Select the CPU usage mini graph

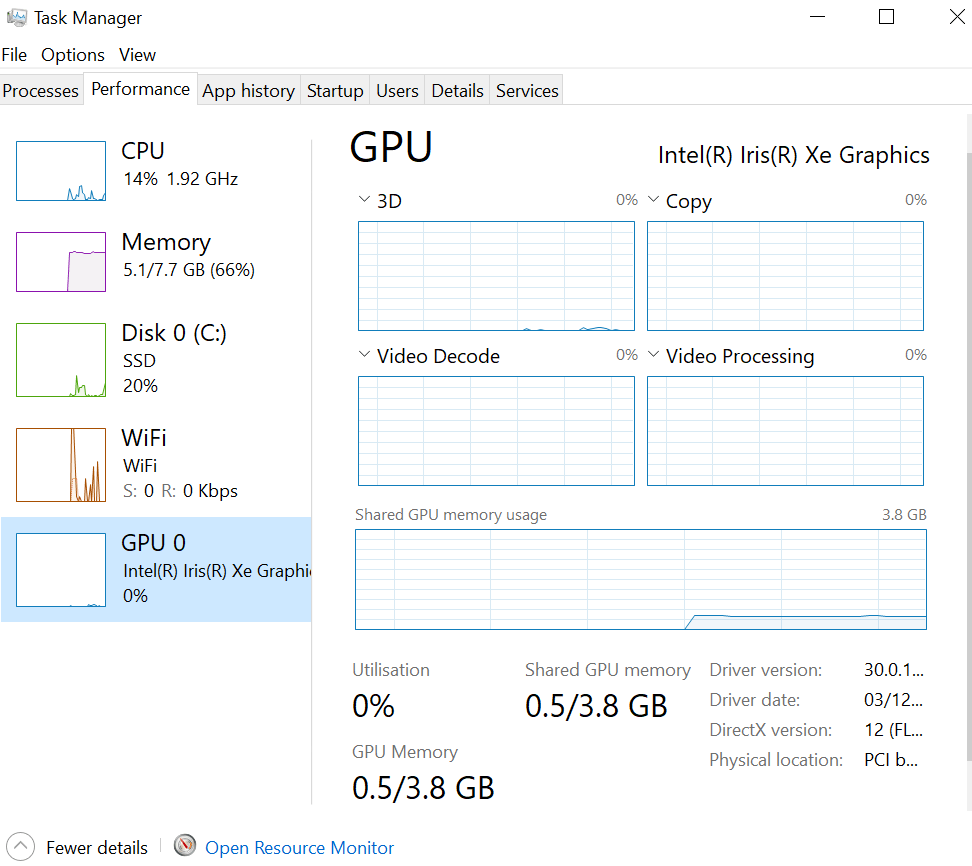click(61, 171)
